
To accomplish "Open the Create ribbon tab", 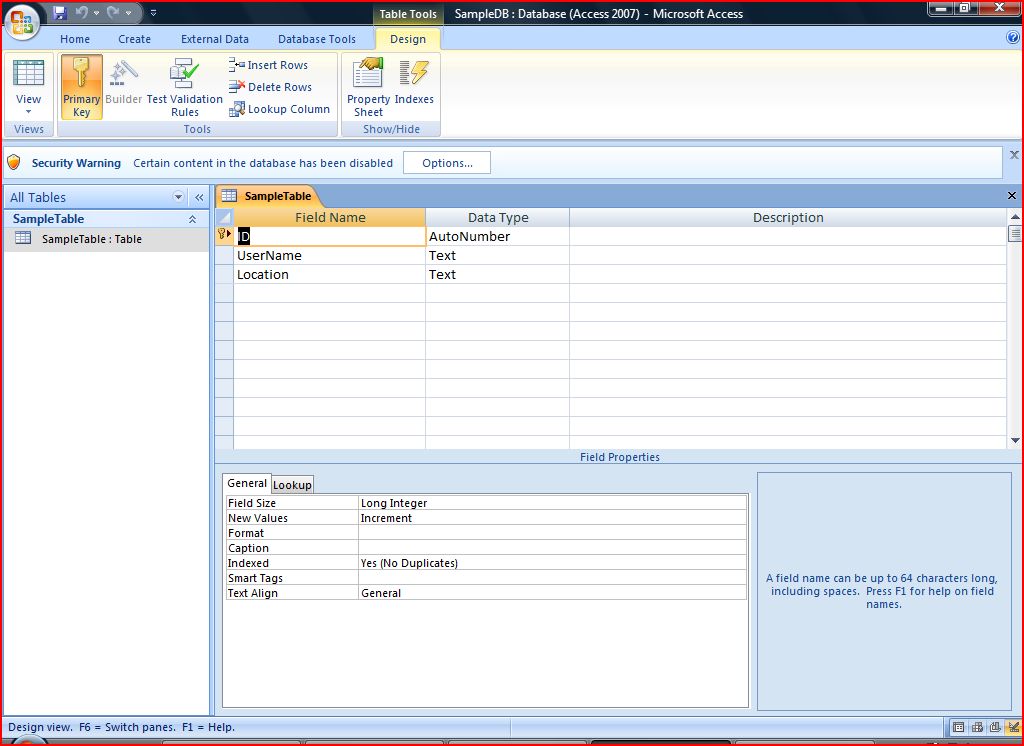I will [x=135, y=39].
